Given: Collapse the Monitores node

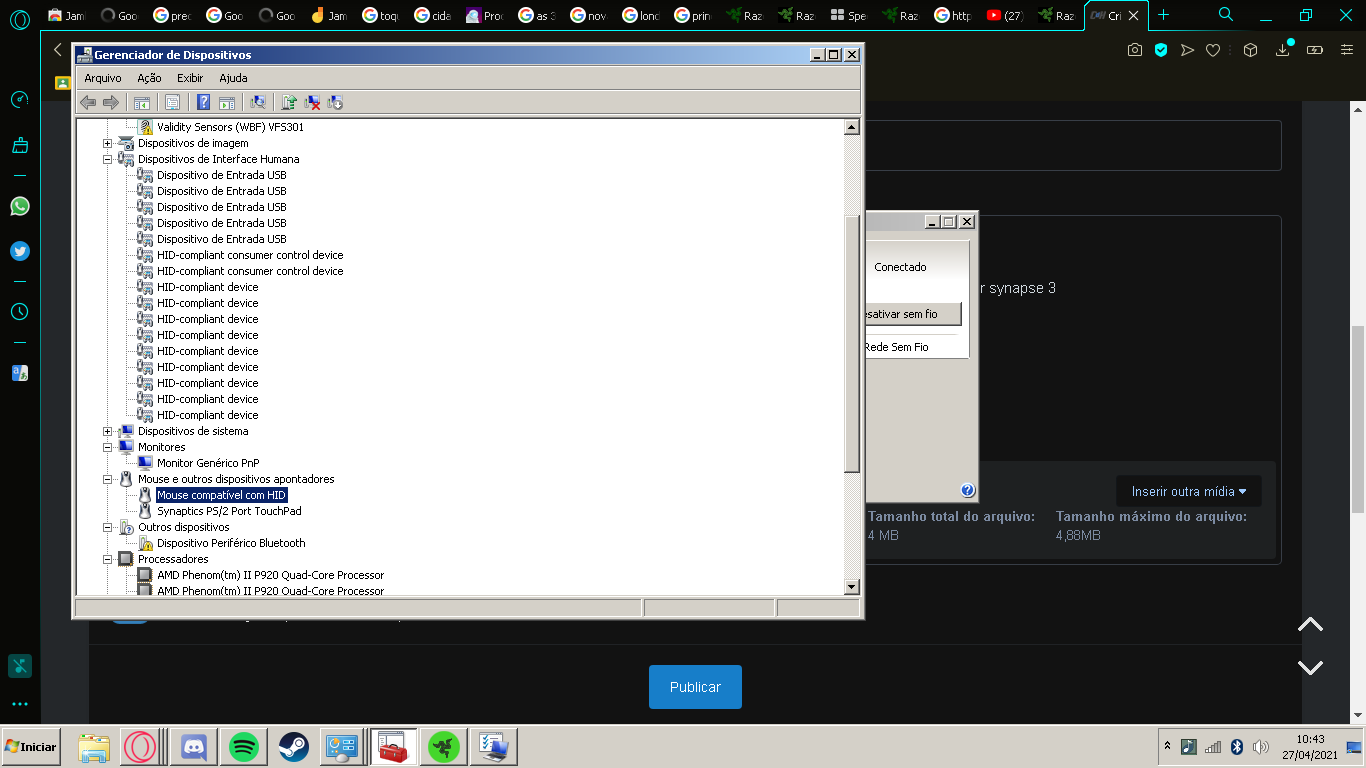Looking at the screenshot, I should [x=108, y=447].
